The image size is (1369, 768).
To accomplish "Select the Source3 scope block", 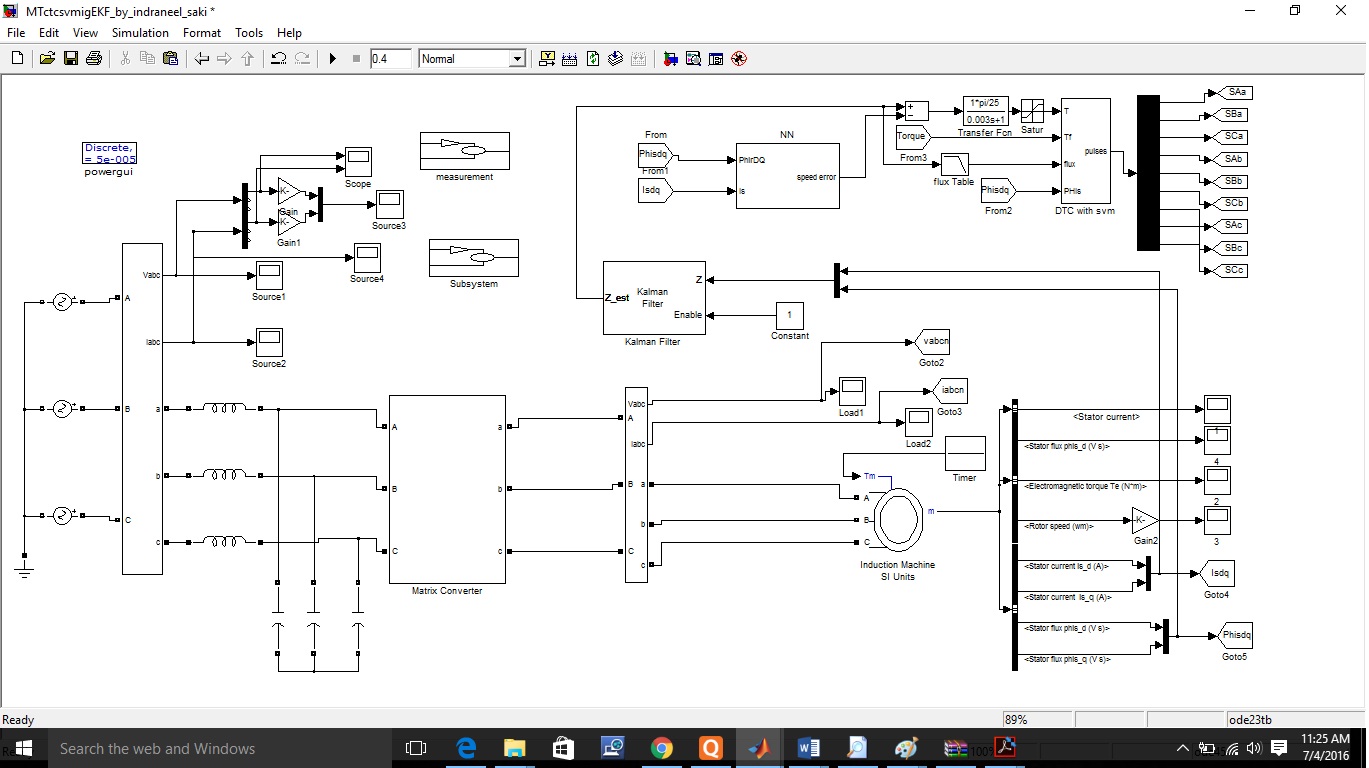I will (x=389, y=204).
